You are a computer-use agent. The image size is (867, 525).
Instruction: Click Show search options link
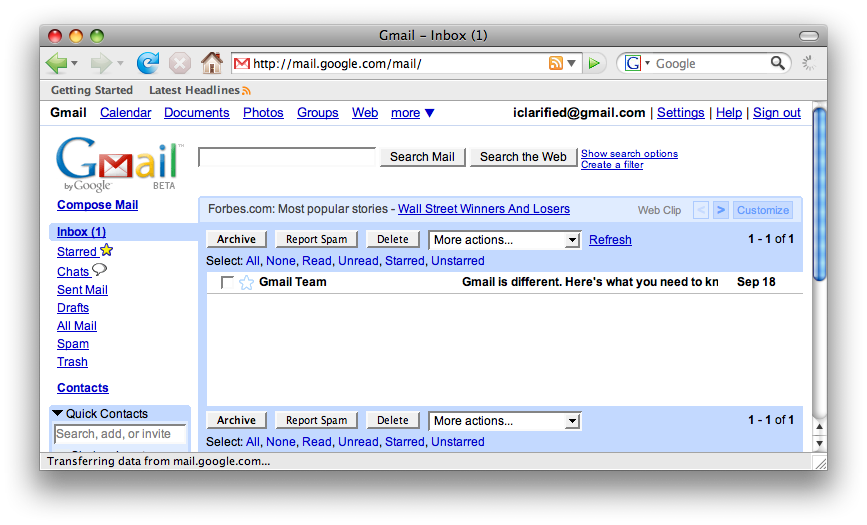tap(629, 154)
